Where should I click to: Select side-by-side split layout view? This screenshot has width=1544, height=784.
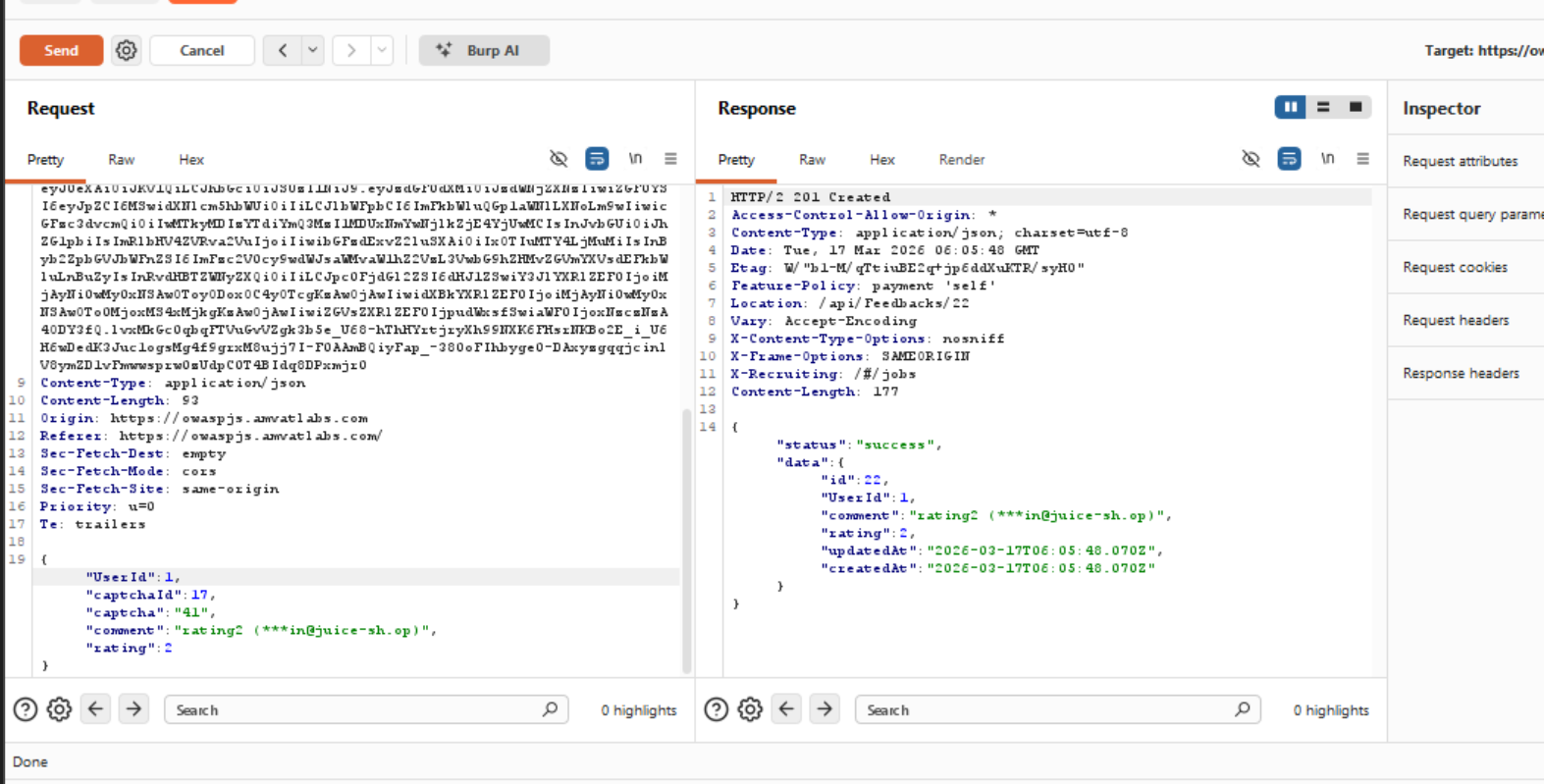[x=1290, y=107]
